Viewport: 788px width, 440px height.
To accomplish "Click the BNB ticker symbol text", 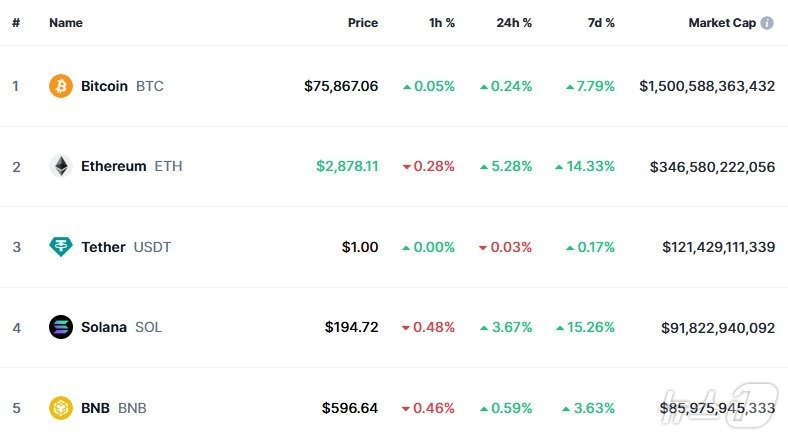I will [x=132, y=408].
